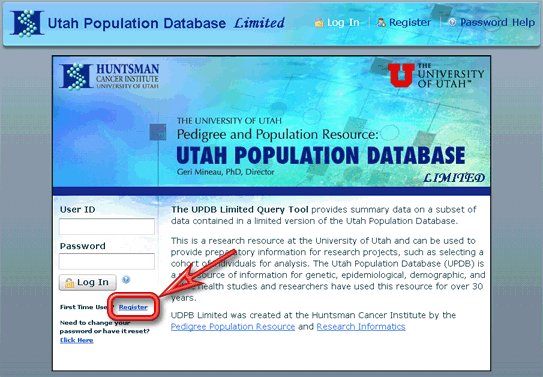Open Password Help in the top navigation
The image size is (543, 377).
coord(497,23)
